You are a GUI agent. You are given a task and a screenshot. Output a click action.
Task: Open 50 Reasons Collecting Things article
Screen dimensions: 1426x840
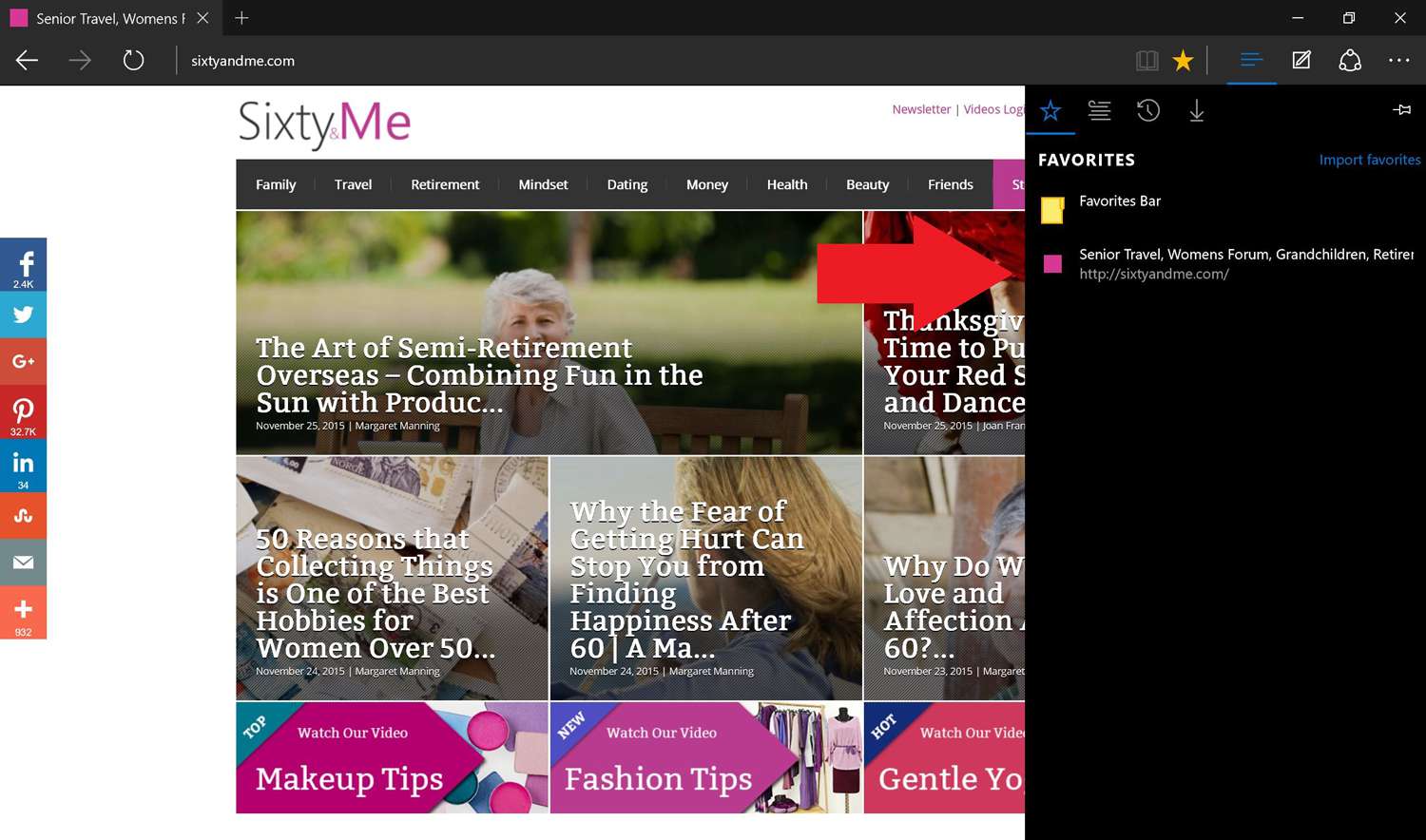pyautogui.click(x=393, y=579)
